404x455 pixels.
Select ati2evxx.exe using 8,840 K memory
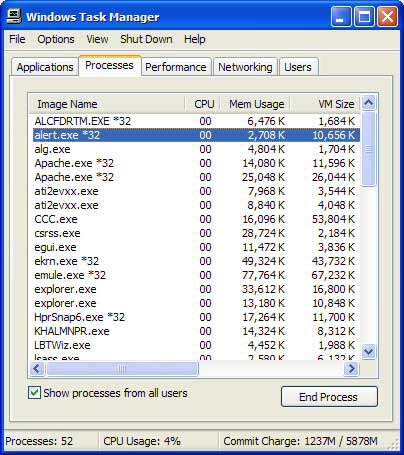point(196,205)
